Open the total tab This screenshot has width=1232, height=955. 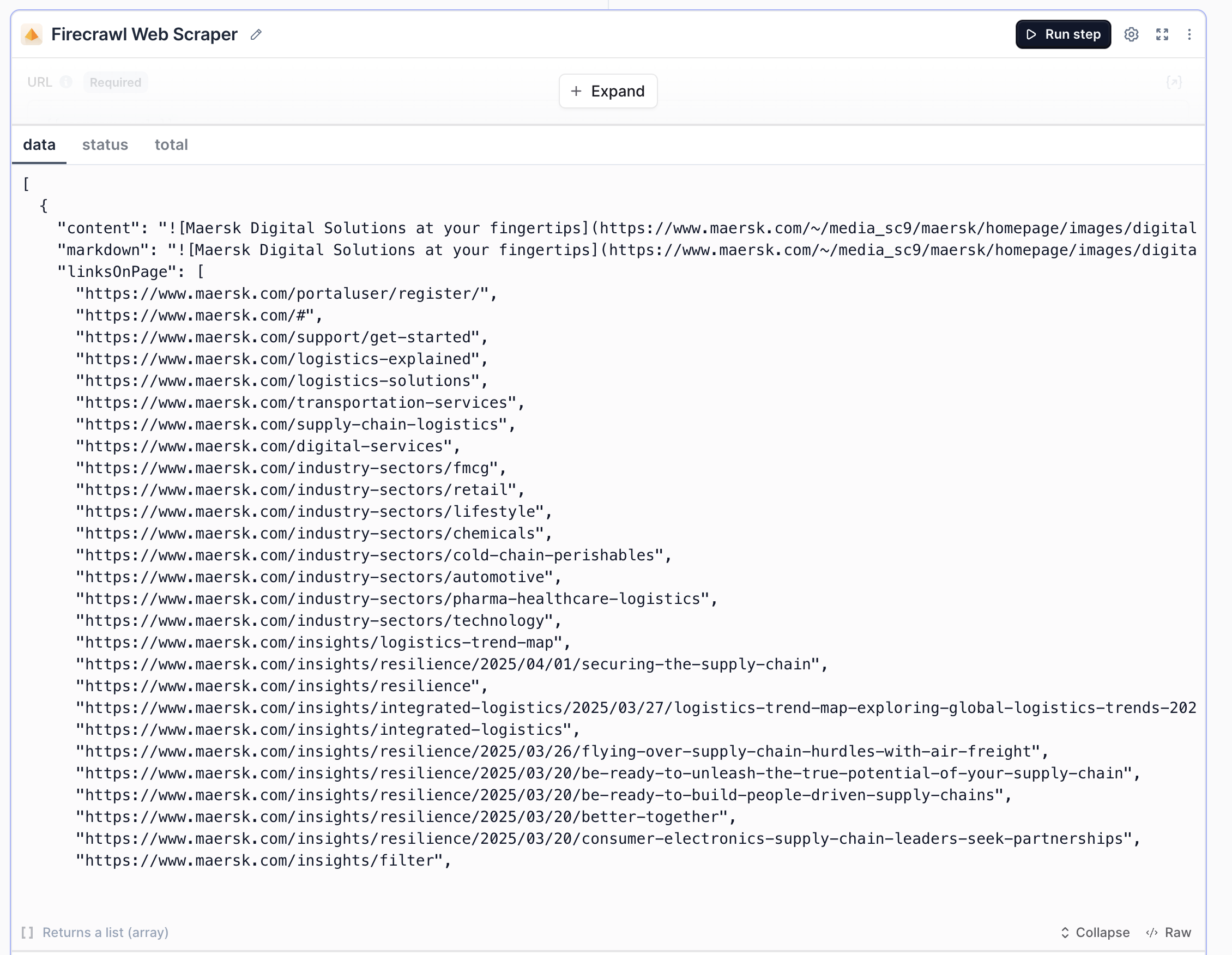171,145
